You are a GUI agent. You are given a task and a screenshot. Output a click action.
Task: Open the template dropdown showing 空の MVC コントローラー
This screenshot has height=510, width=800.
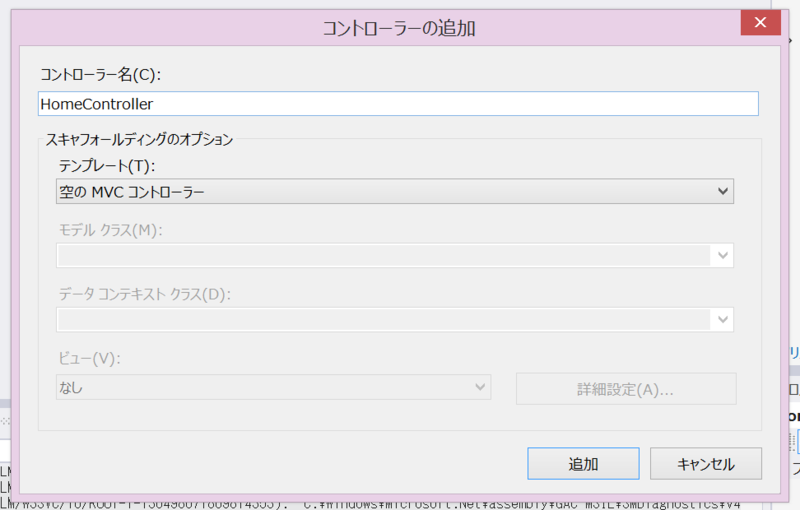(x=394, y=191)
